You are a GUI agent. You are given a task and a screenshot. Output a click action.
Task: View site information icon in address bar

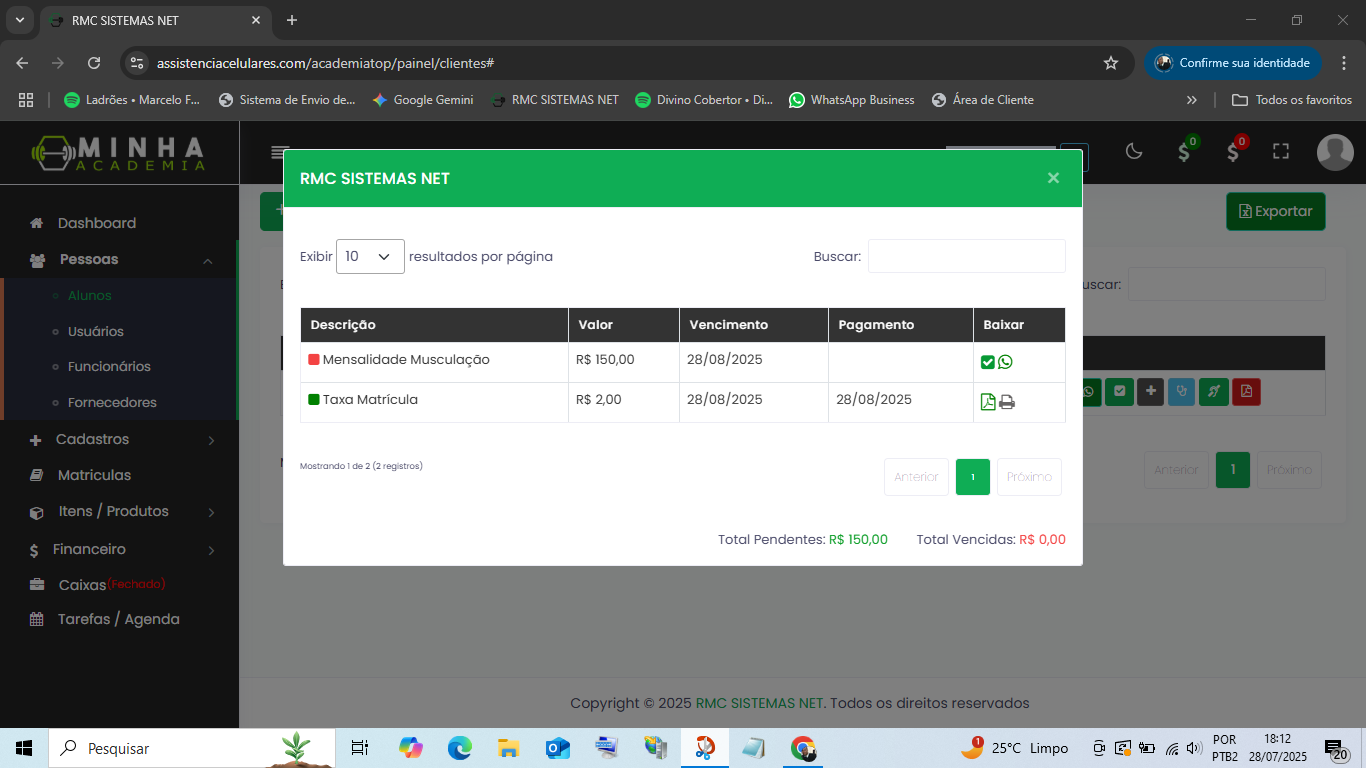(138, 63)
